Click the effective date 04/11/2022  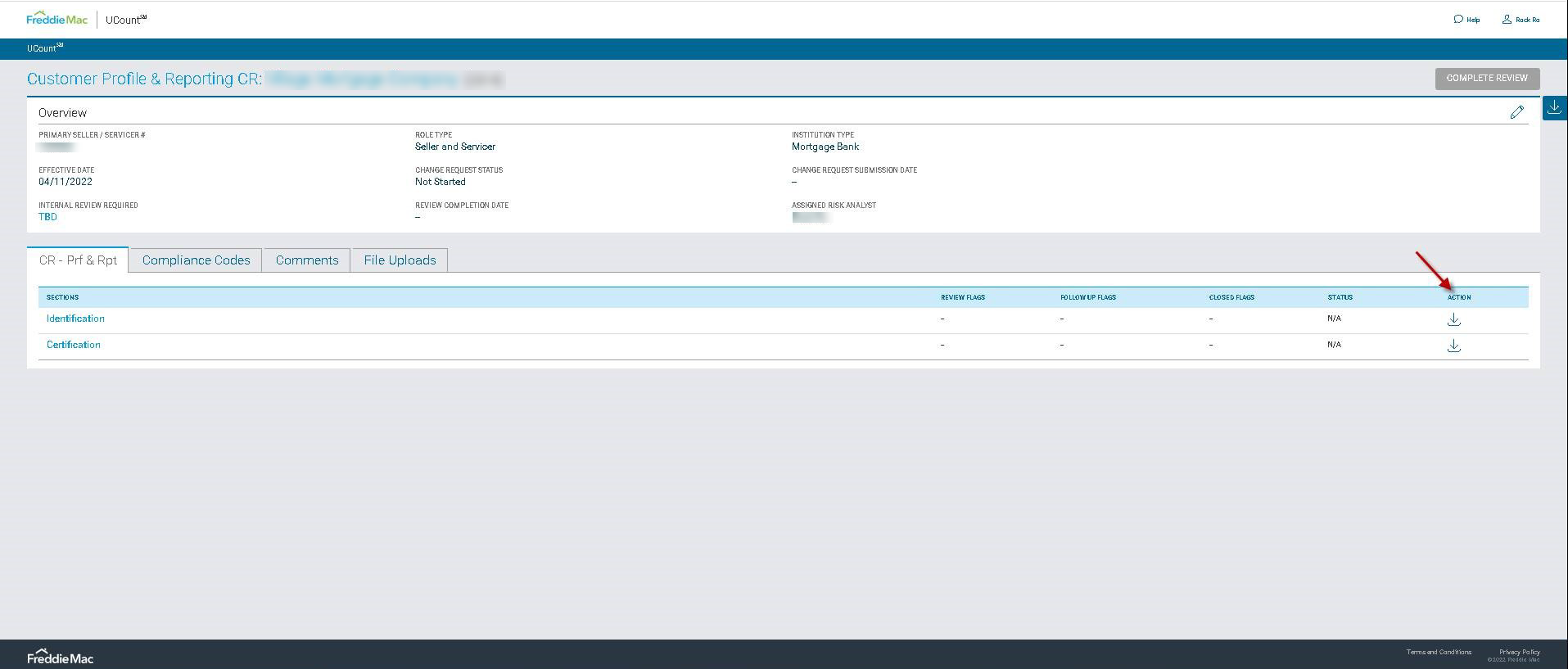(x=66, y=182)
